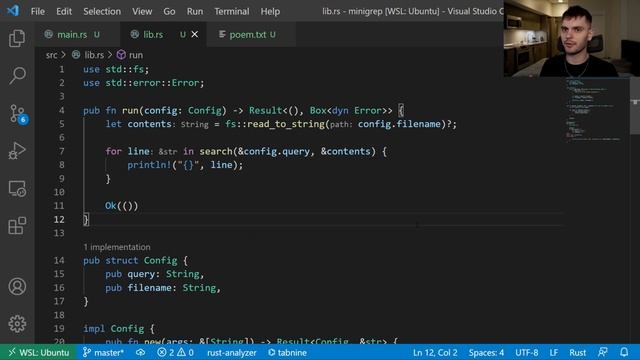This screenshot has height=360, width=640.
Task: Click the VS Code logo icon
Action: (x=13, y=11)
